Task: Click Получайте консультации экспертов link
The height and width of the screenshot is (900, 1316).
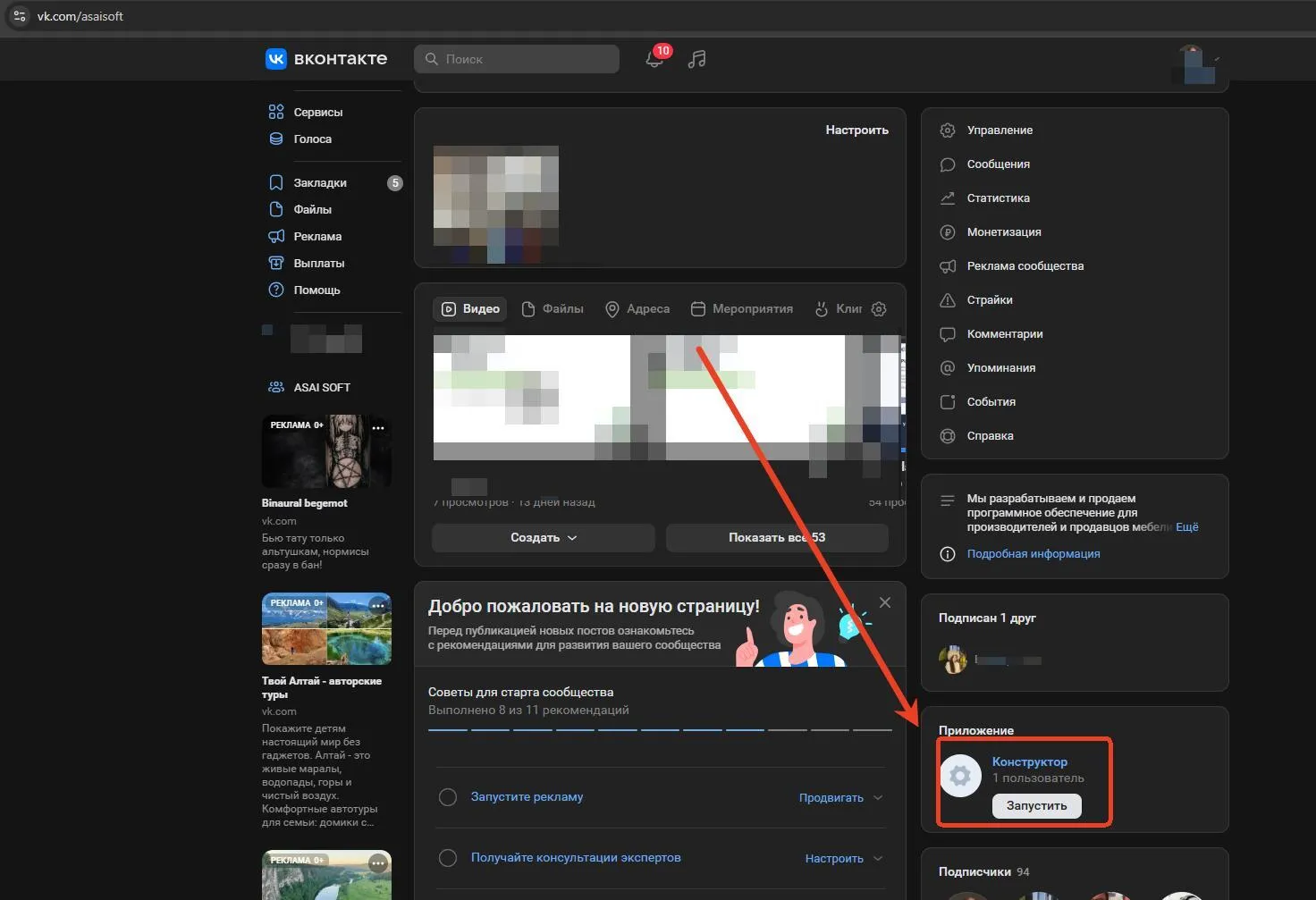Action: click(x=576, y=858)
